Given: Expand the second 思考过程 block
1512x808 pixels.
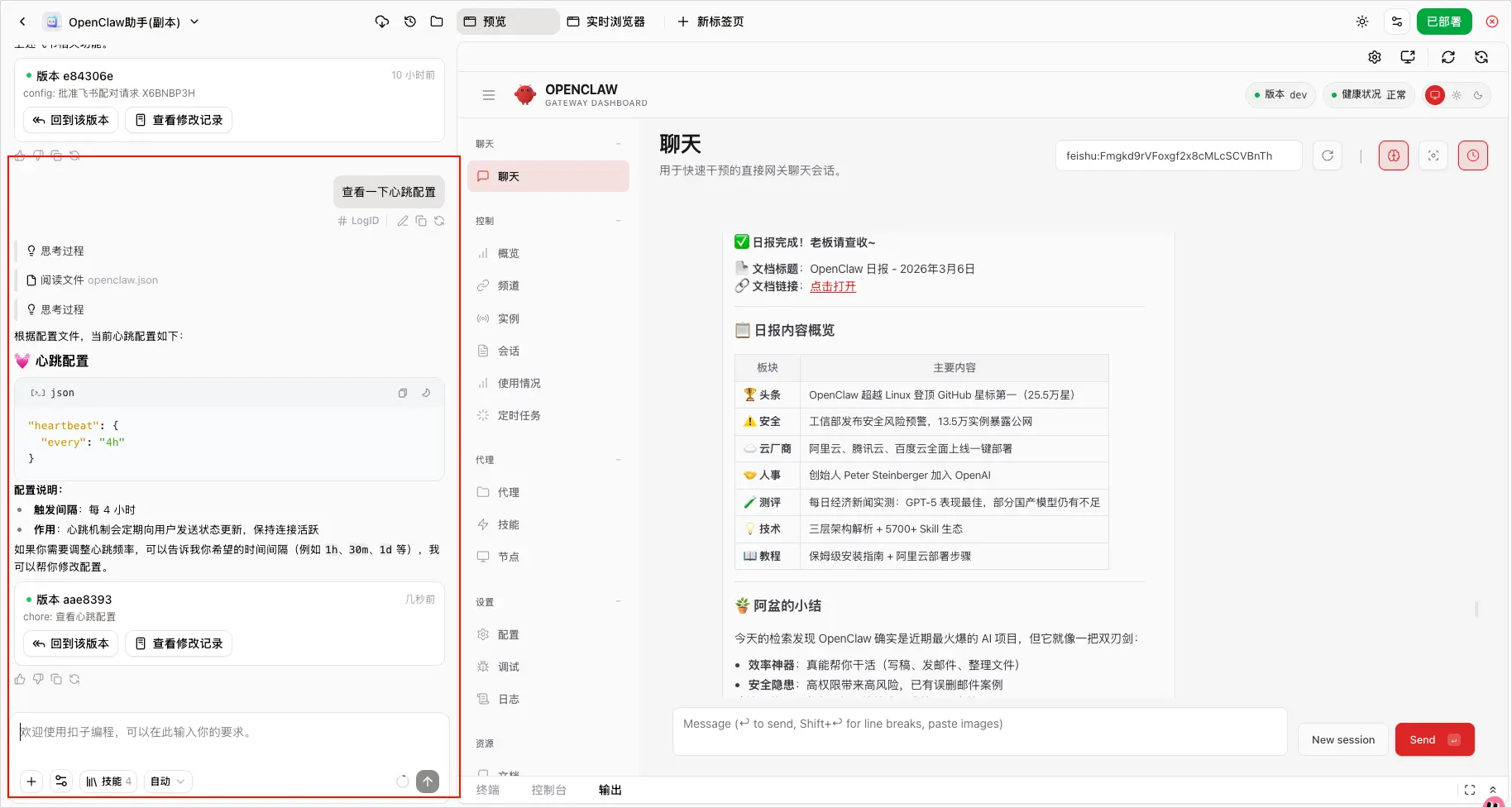Looking at the screenshot, I should click(x=55, y=309).
